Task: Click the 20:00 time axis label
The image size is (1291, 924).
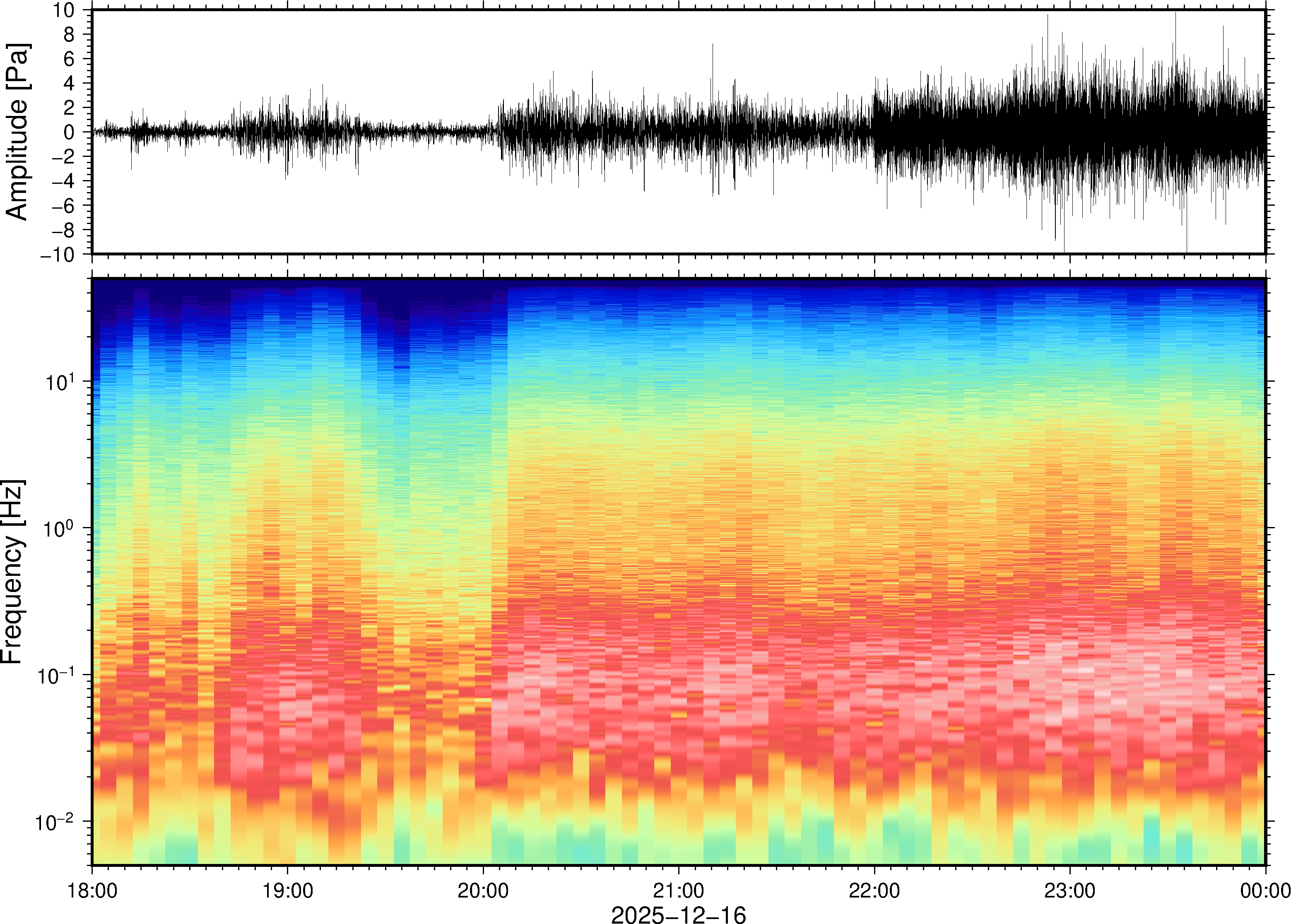Action: pos(483,890)
